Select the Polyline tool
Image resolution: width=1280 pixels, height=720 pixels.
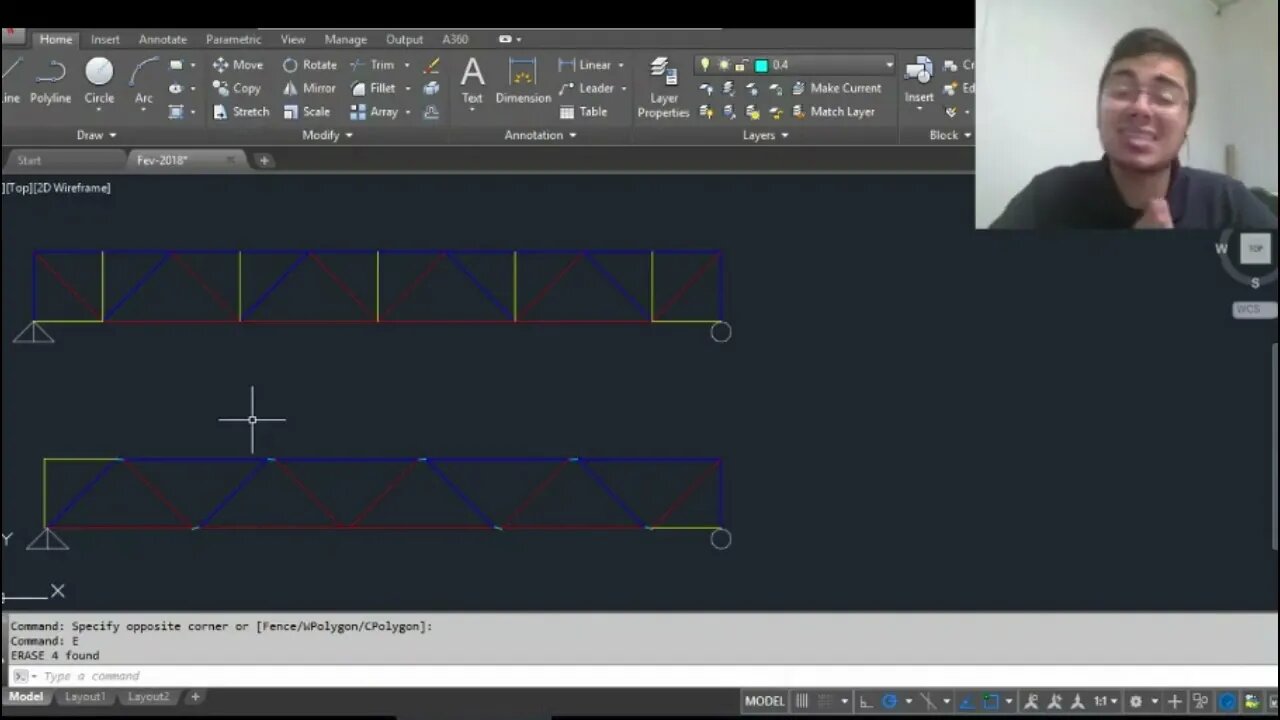click(50, 82)
